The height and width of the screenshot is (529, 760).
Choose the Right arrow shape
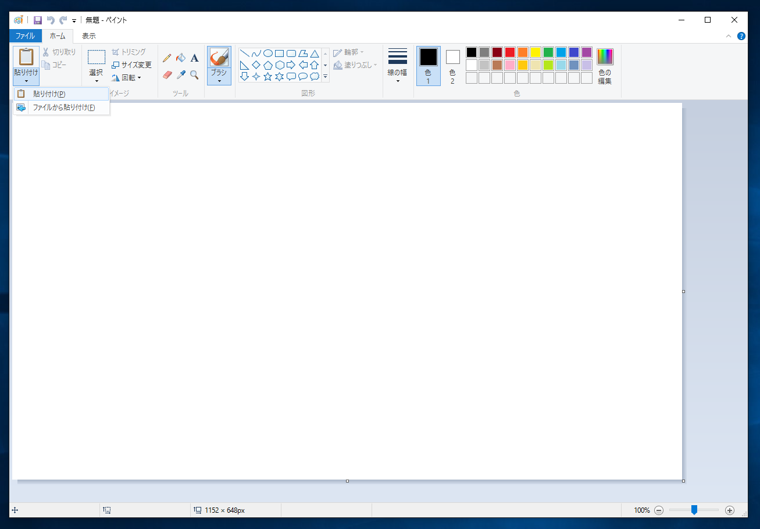[x=291, y=65]
